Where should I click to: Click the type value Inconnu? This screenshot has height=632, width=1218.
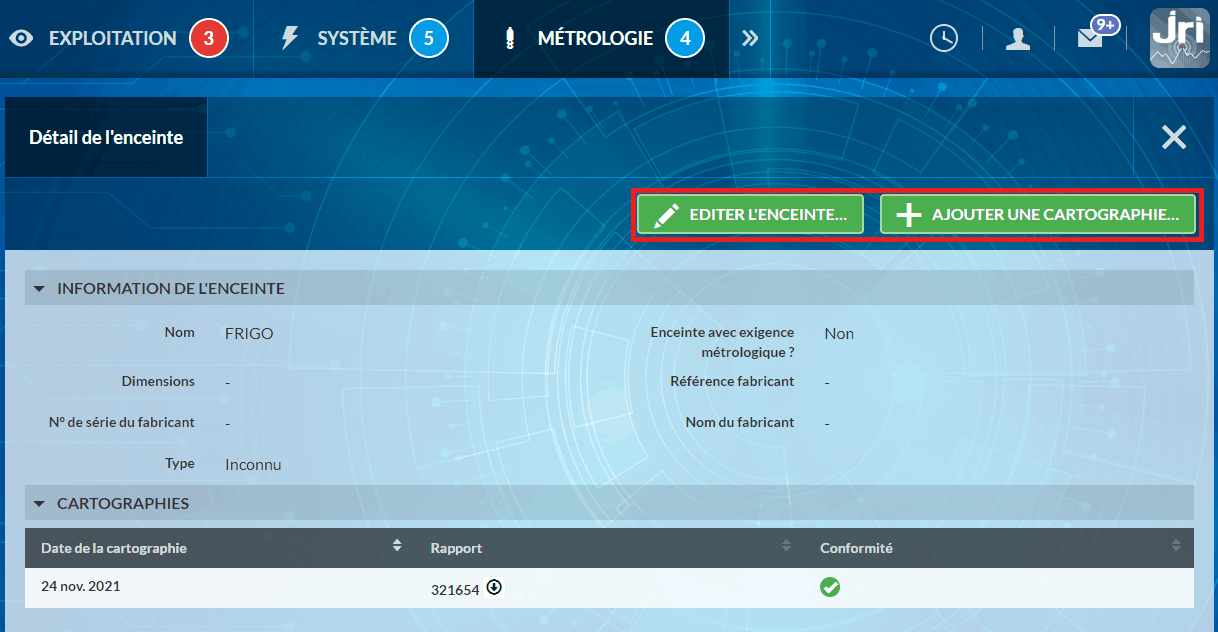point(253,465)
